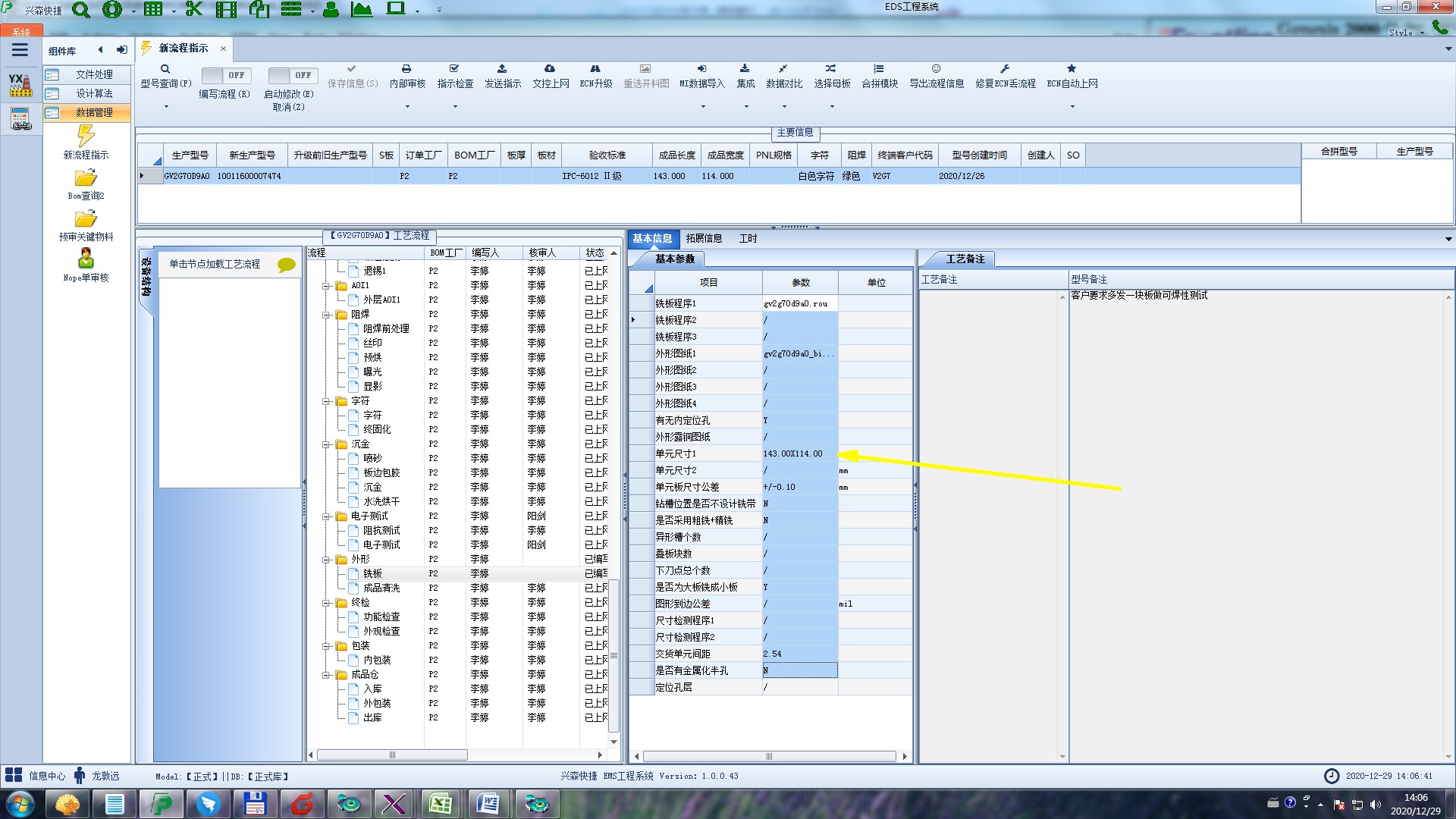Collapse the 阻焊 tree folder
1456x819 pixels.
[326, 315]
